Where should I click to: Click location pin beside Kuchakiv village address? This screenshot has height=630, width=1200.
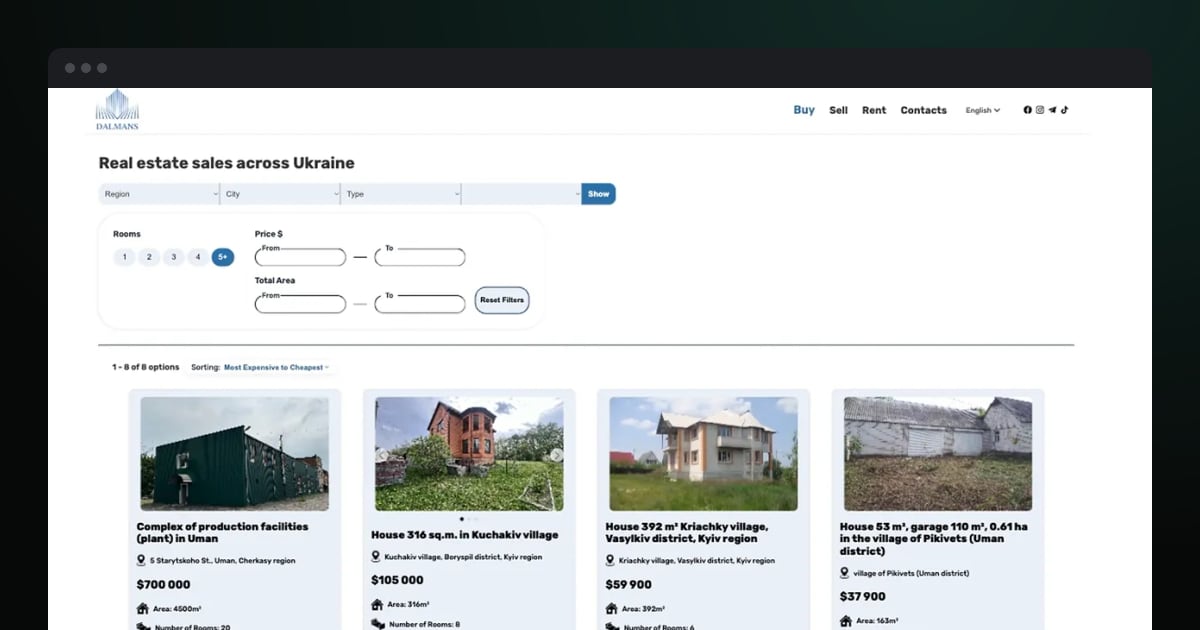tap(376, 557)
